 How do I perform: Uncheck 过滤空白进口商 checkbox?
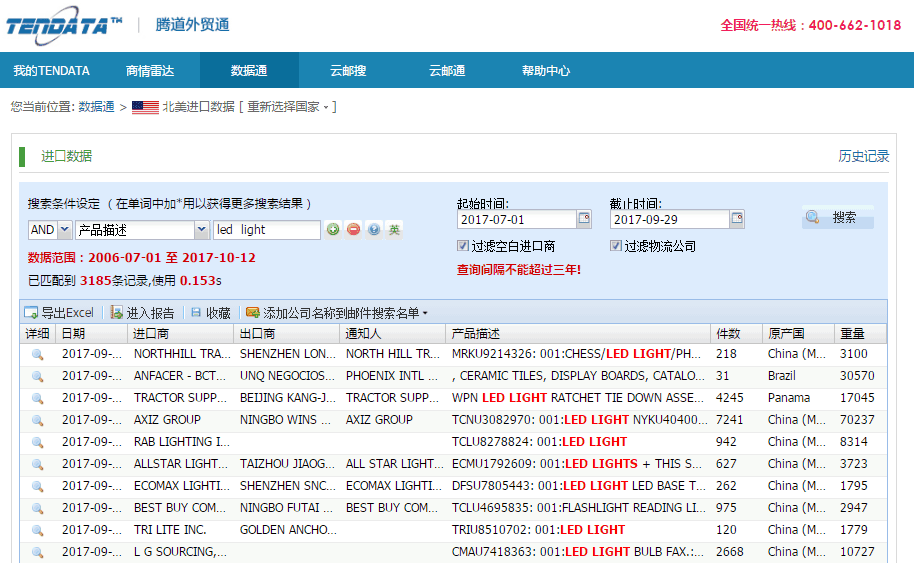(463, 246)
